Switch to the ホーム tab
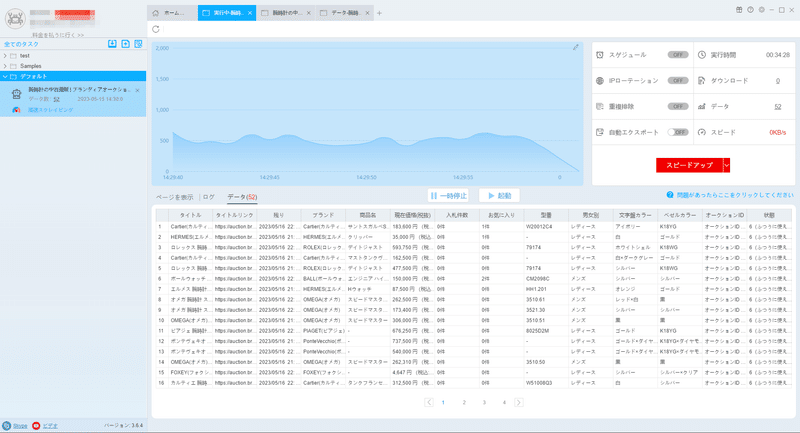Image resolution: width=800 pixels, height=433 pixels. pos(172,13)
